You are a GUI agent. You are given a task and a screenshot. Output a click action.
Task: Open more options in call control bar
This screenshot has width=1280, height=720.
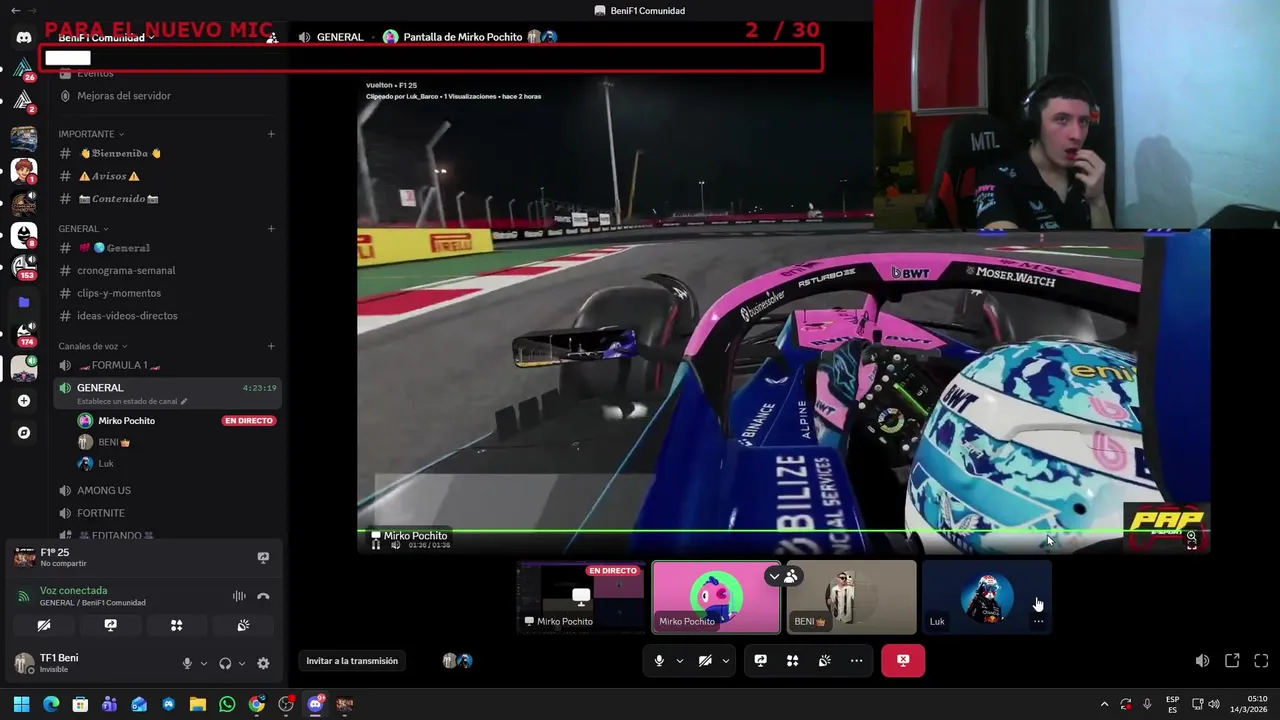[856, 661]
